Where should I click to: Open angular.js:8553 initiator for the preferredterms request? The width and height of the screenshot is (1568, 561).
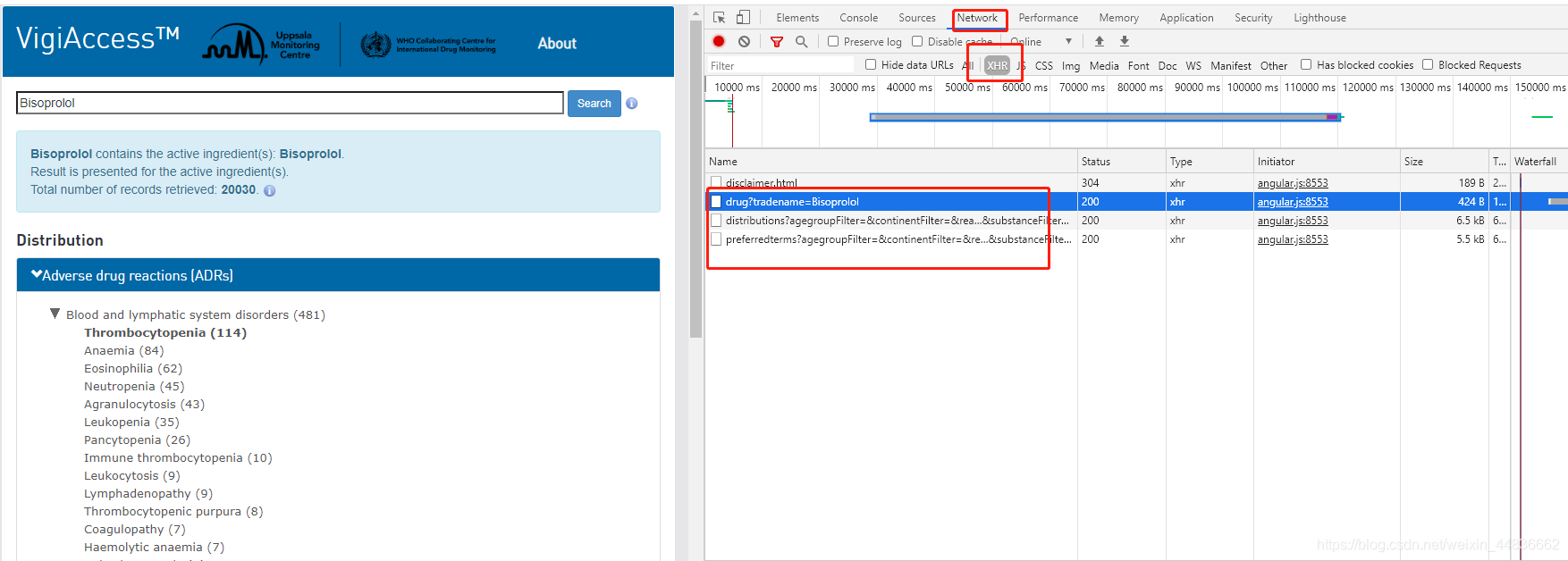click(x=1293, y=239)
